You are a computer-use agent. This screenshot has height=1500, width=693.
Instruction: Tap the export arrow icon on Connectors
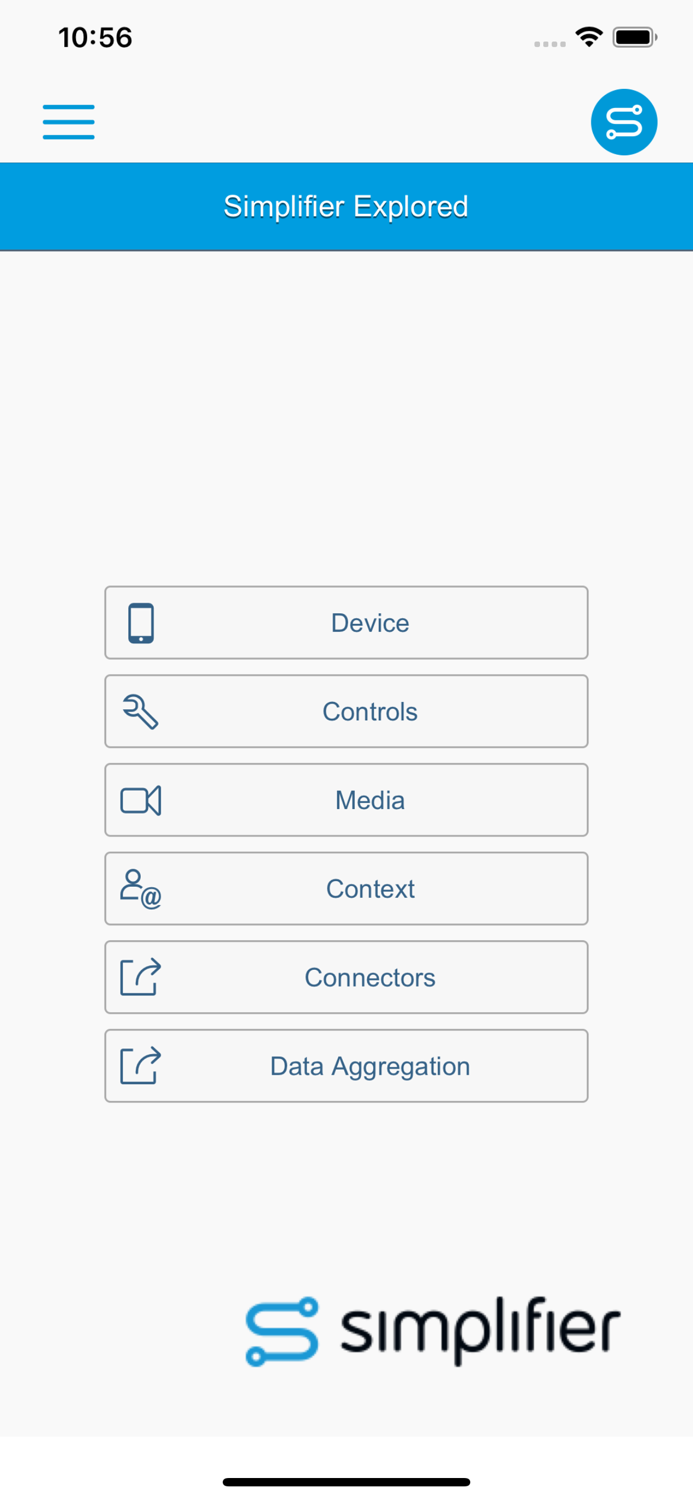click(141, 977)
